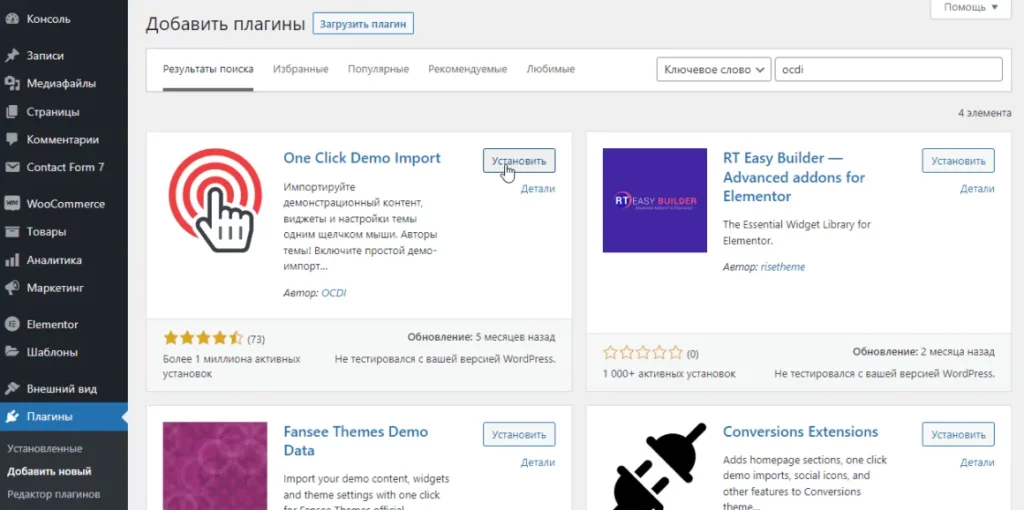The height and width of the screenshot is (510, 1024).
Task: Click the Консоль dashboard icon
Action: coord(12,19)
